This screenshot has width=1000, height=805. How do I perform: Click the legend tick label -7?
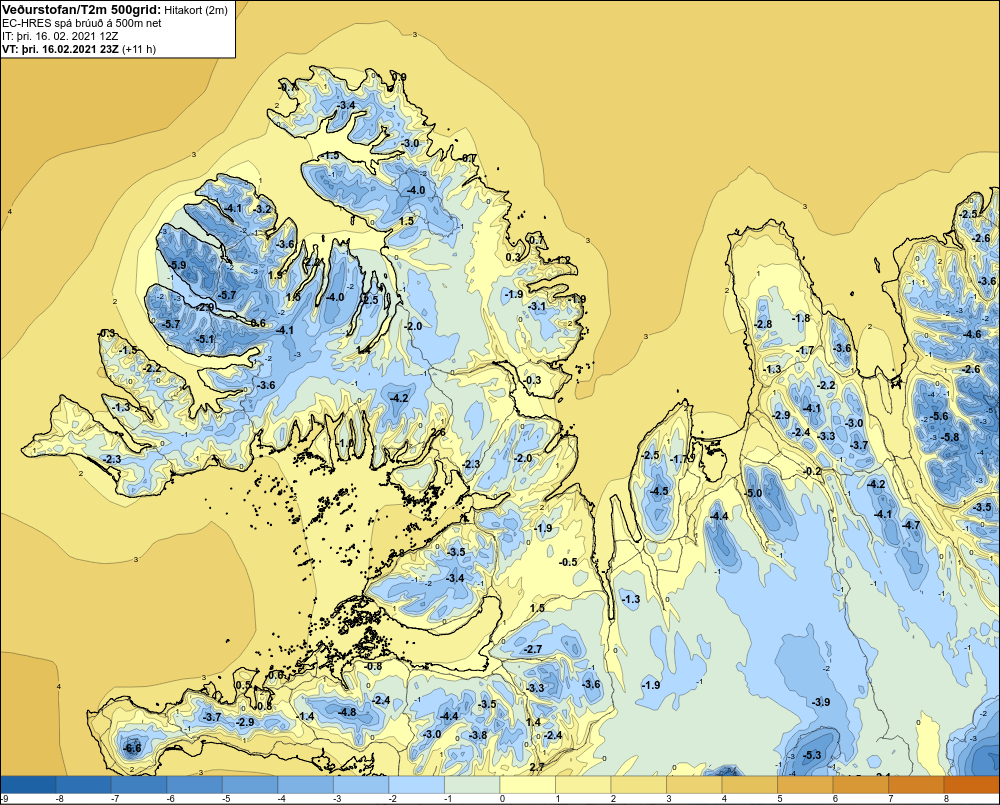click(x=115, y=799)
